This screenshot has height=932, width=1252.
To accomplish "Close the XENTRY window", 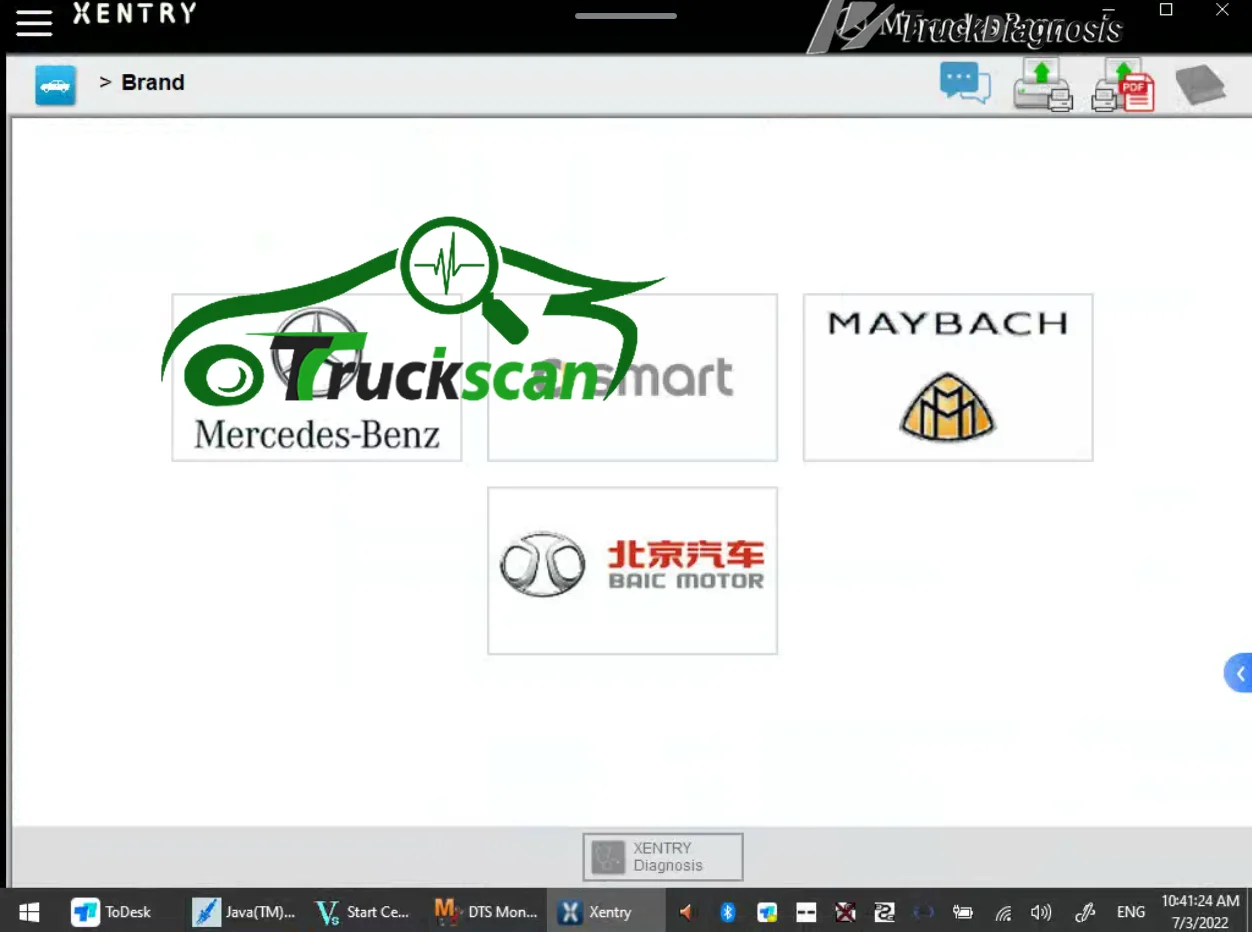I will pyautogui.click(x=1222, y=10).
